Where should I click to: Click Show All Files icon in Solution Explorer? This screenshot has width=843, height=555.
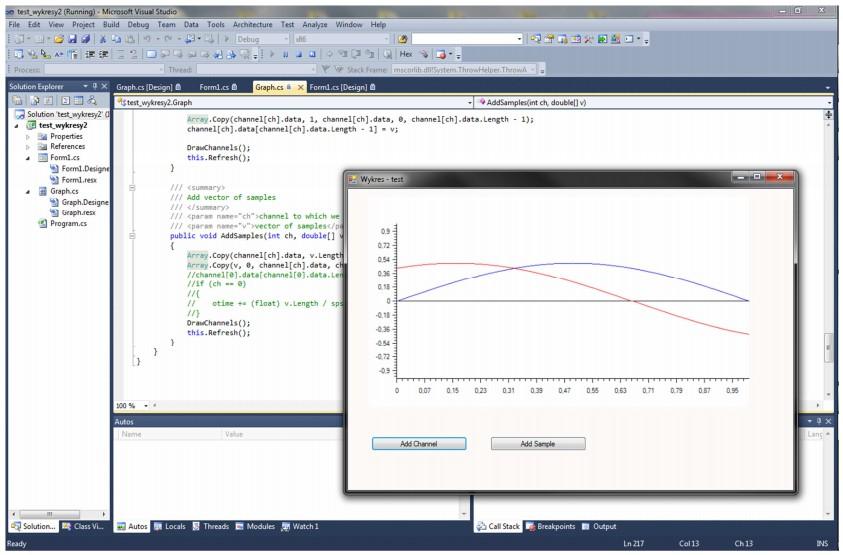35,101
